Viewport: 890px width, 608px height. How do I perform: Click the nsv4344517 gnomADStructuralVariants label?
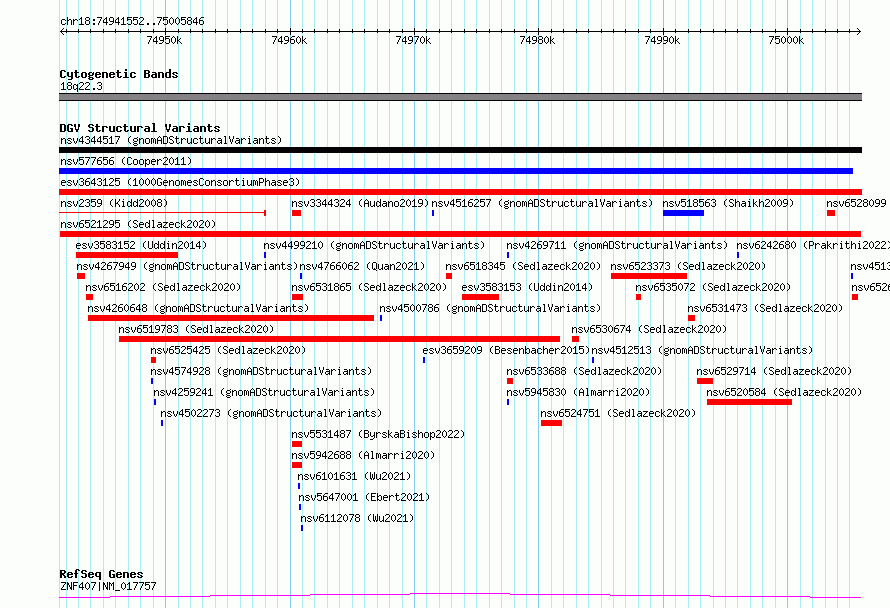click(171, 140)
